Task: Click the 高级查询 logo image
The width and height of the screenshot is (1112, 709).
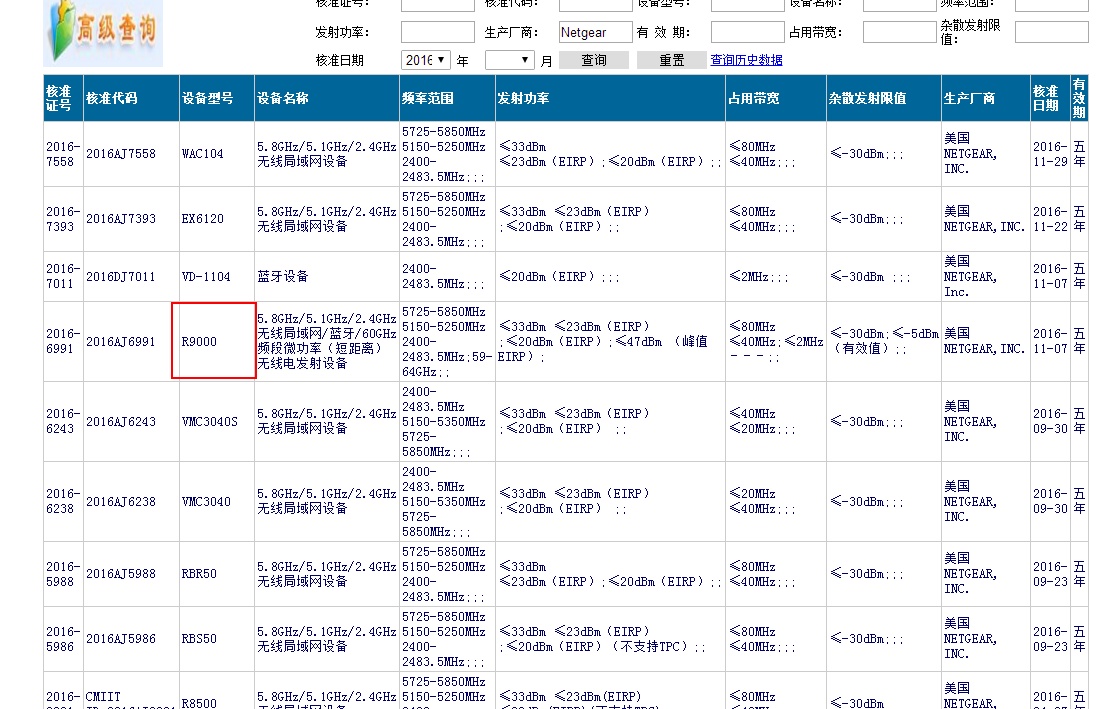Action: pos(104,33)
